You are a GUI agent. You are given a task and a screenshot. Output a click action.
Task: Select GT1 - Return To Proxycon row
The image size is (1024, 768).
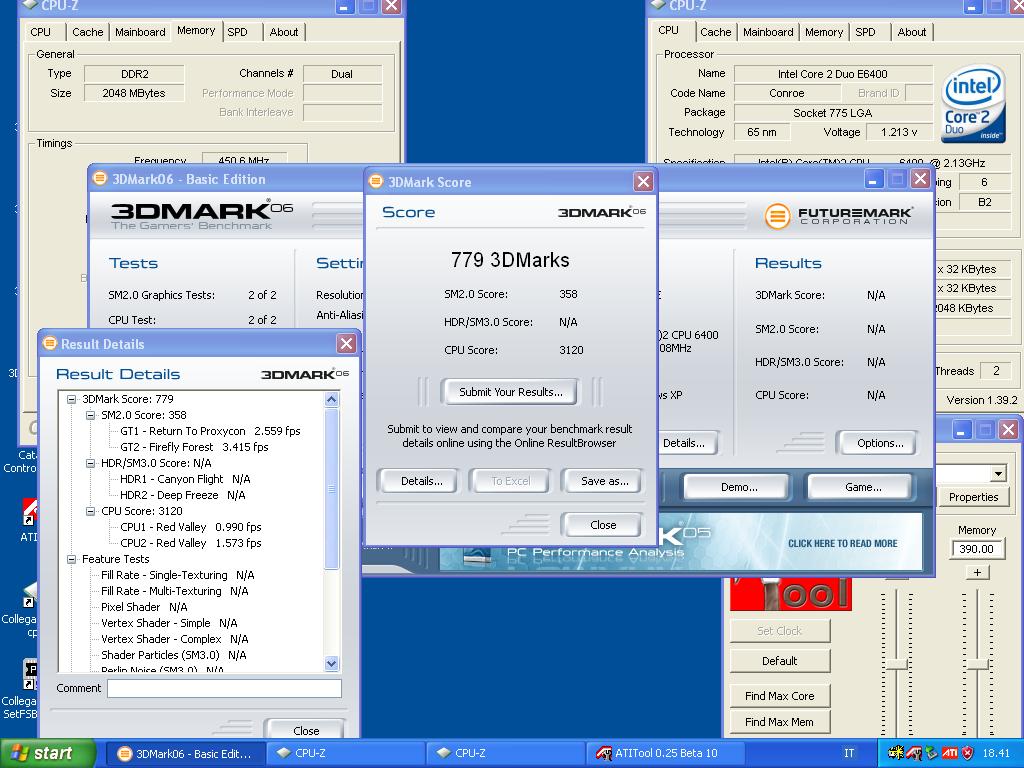210,431
